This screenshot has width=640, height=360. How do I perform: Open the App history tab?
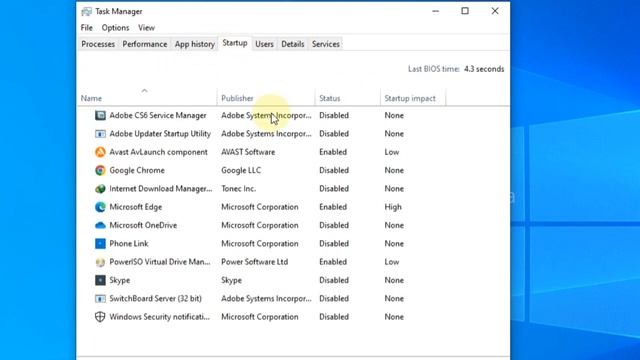[195, 44]
